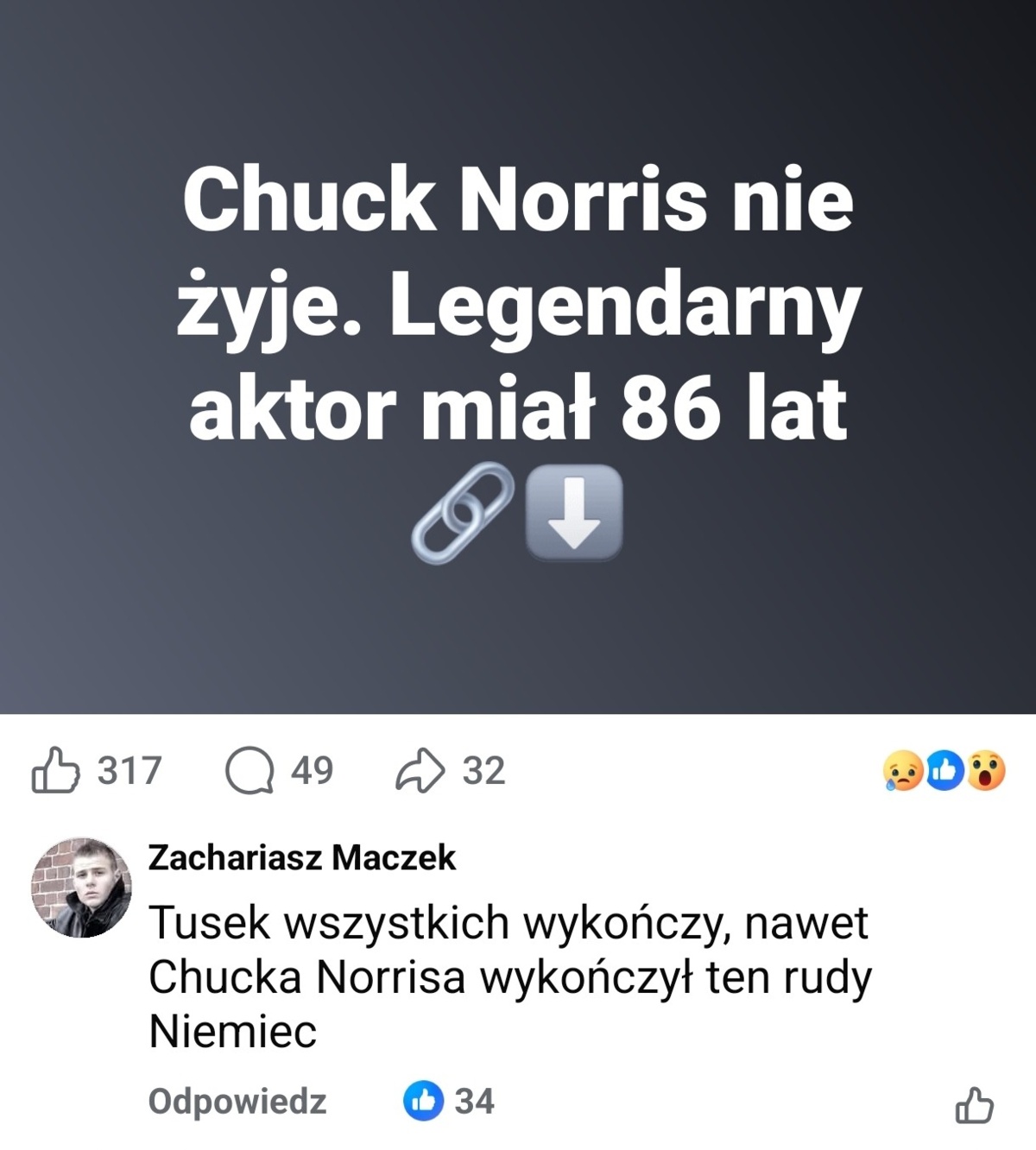
Task: Reply to the comment using Odpowiedz
Action: click(237, 1102)
